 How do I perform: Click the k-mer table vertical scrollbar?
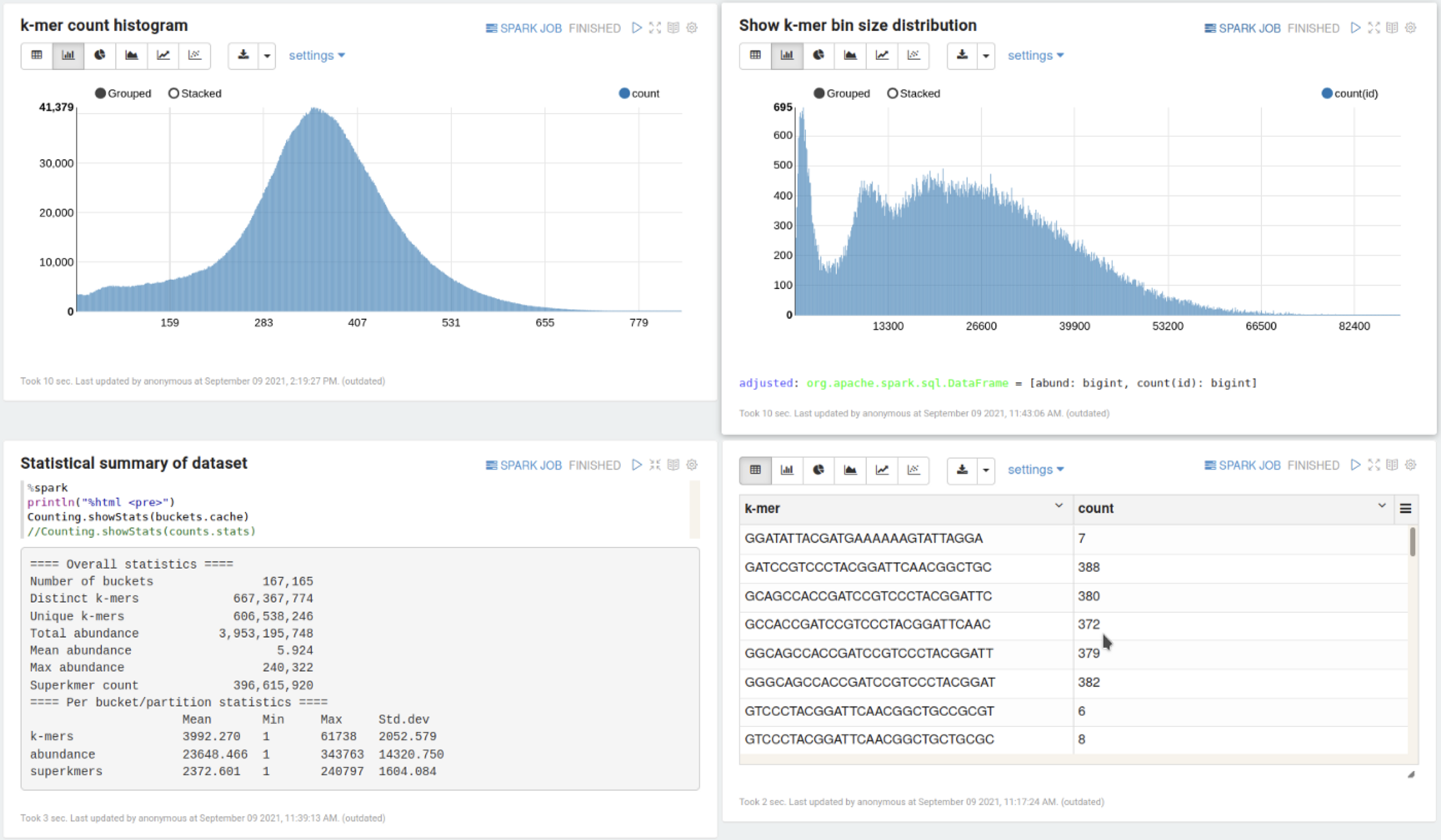click(x=1412, y=541)
